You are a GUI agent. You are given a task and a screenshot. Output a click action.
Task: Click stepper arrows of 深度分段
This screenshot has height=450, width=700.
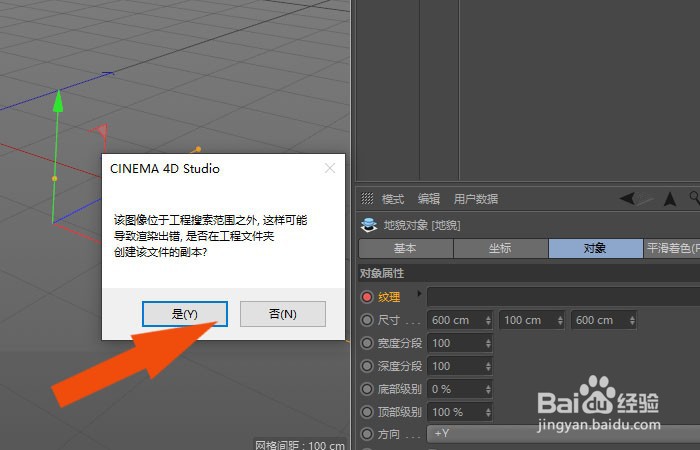click(488, 366)
